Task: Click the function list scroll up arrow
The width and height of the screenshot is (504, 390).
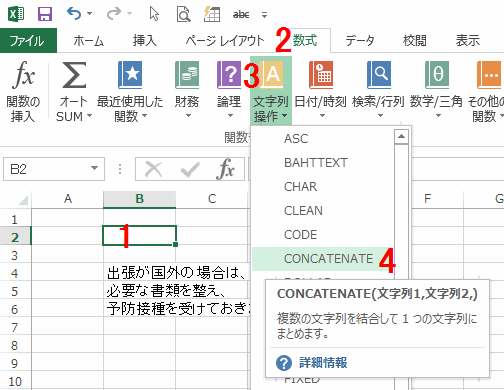Action: [401, 137]
